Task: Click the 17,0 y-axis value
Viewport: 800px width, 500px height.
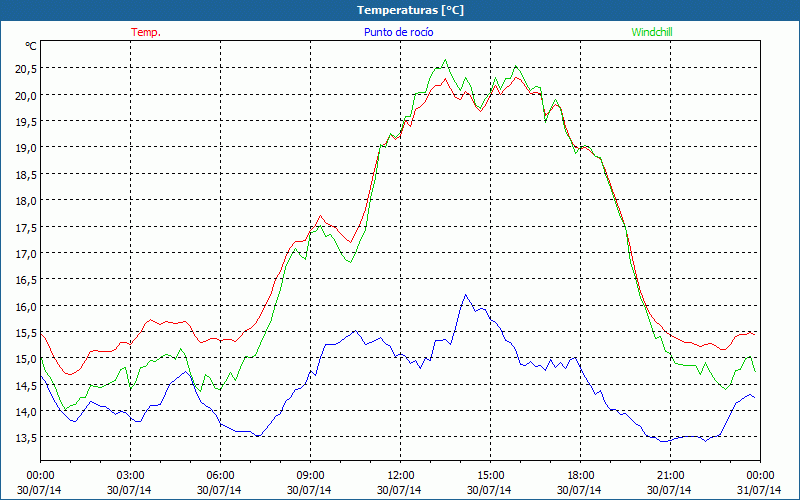Action: pos(26,254)
